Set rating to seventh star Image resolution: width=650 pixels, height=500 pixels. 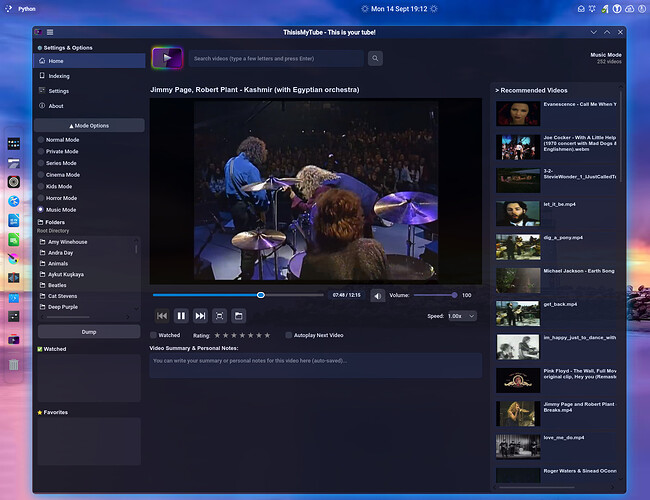(267, 335)
